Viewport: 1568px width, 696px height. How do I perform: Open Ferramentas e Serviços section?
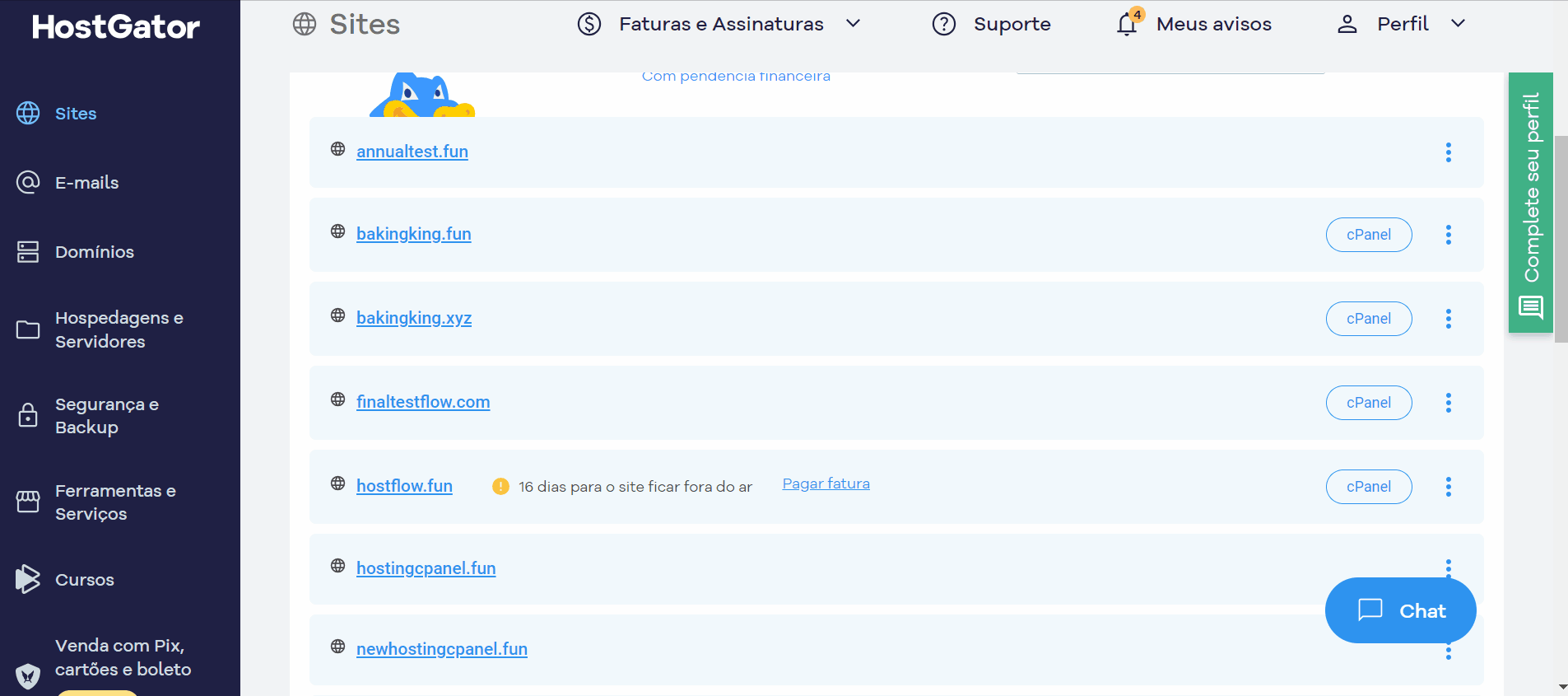115,502
